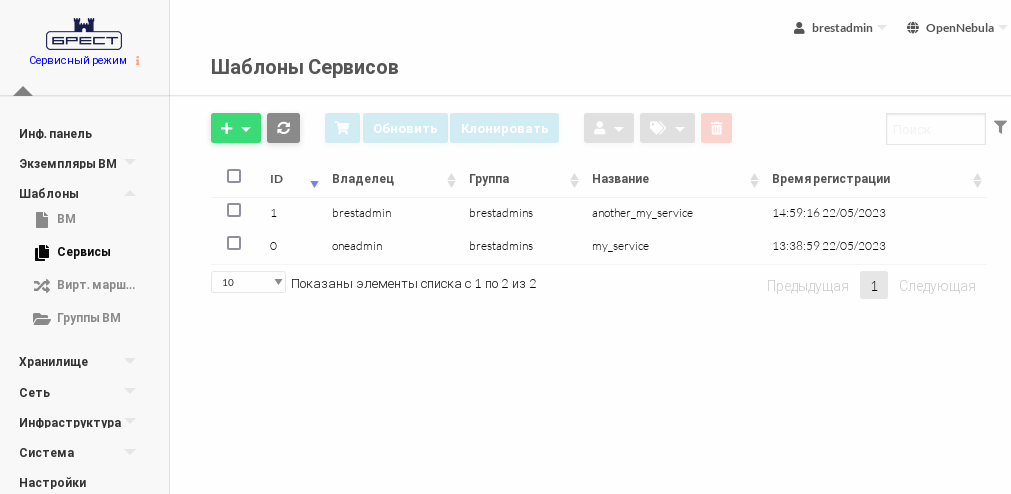
Task: Expand the brestadmin user menu
Action: [x=840, y=28]
